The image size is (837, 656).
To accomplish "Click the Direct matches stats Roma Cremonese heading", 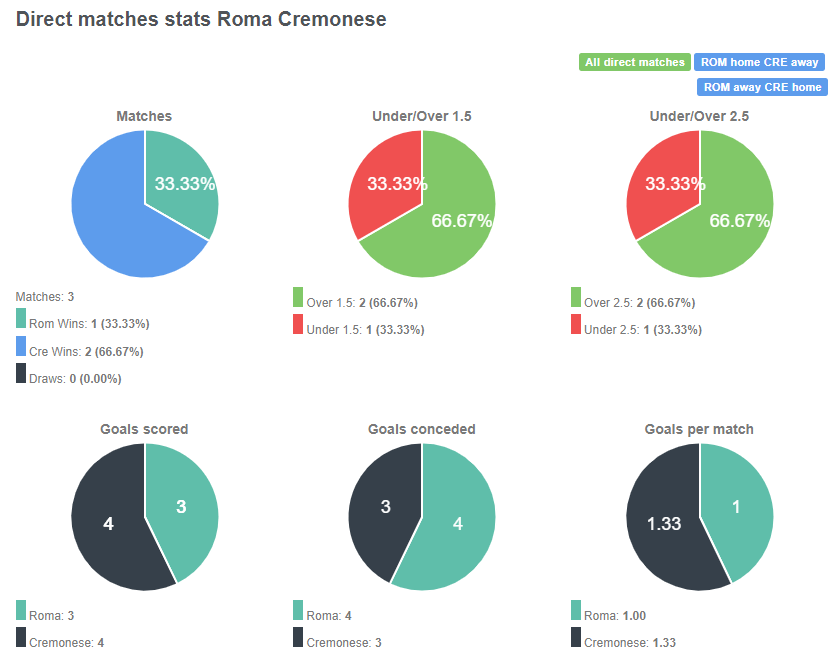I will coord(198,18).
